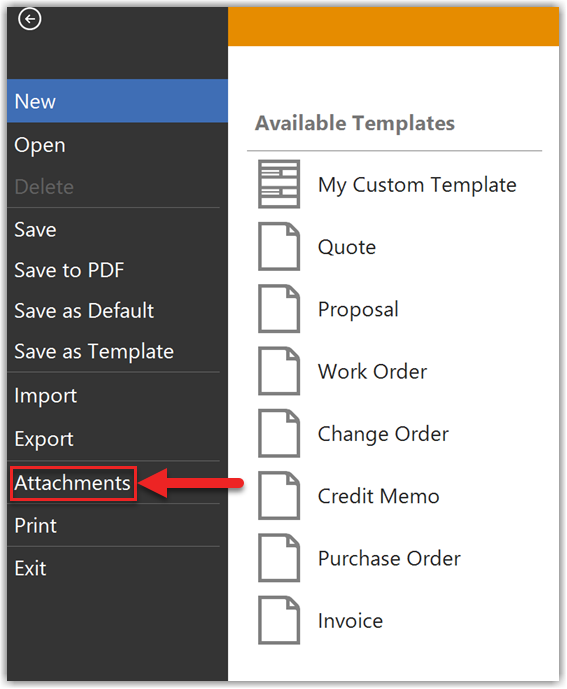Open the Attachments menu entry
The width and height of the screenshot is (567, 689).
(x=73, y=483)
